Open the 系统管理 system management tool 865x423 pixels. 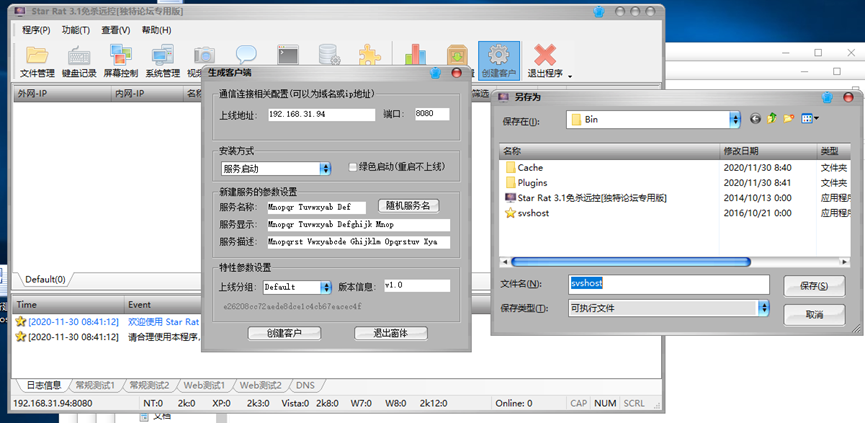(x=163, y=61)
